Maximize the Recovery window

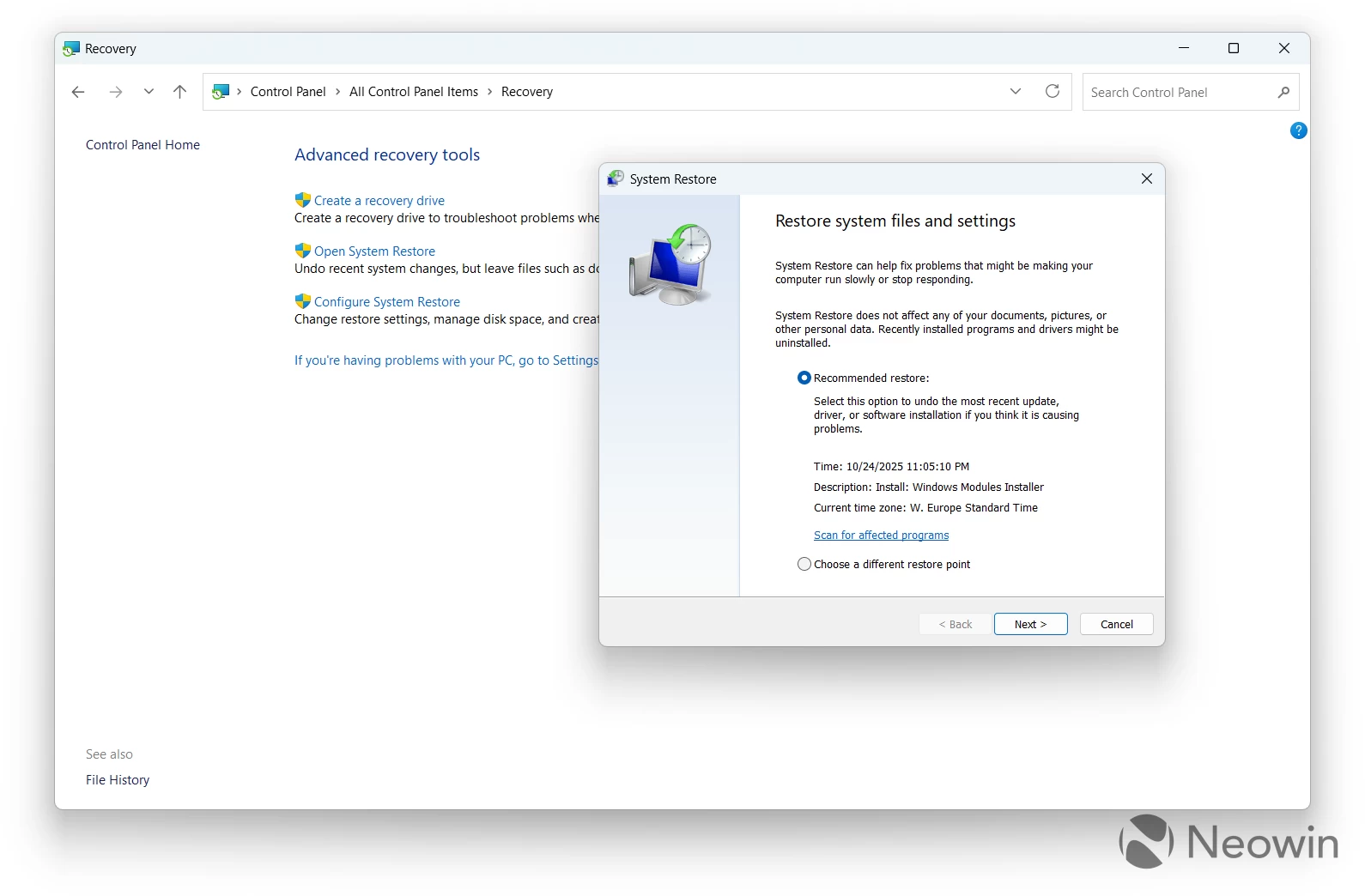click(x=1234, y=48)
